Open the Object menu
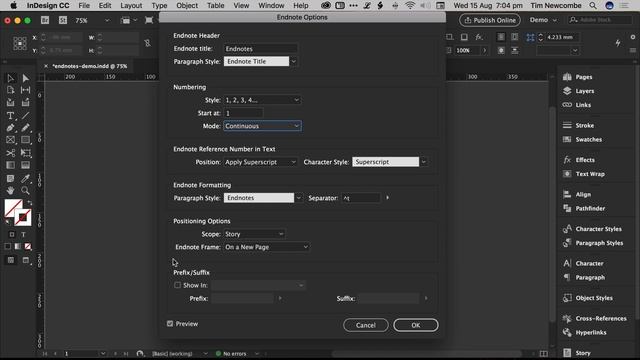The image size is (640, 360). tap(187, 5)
